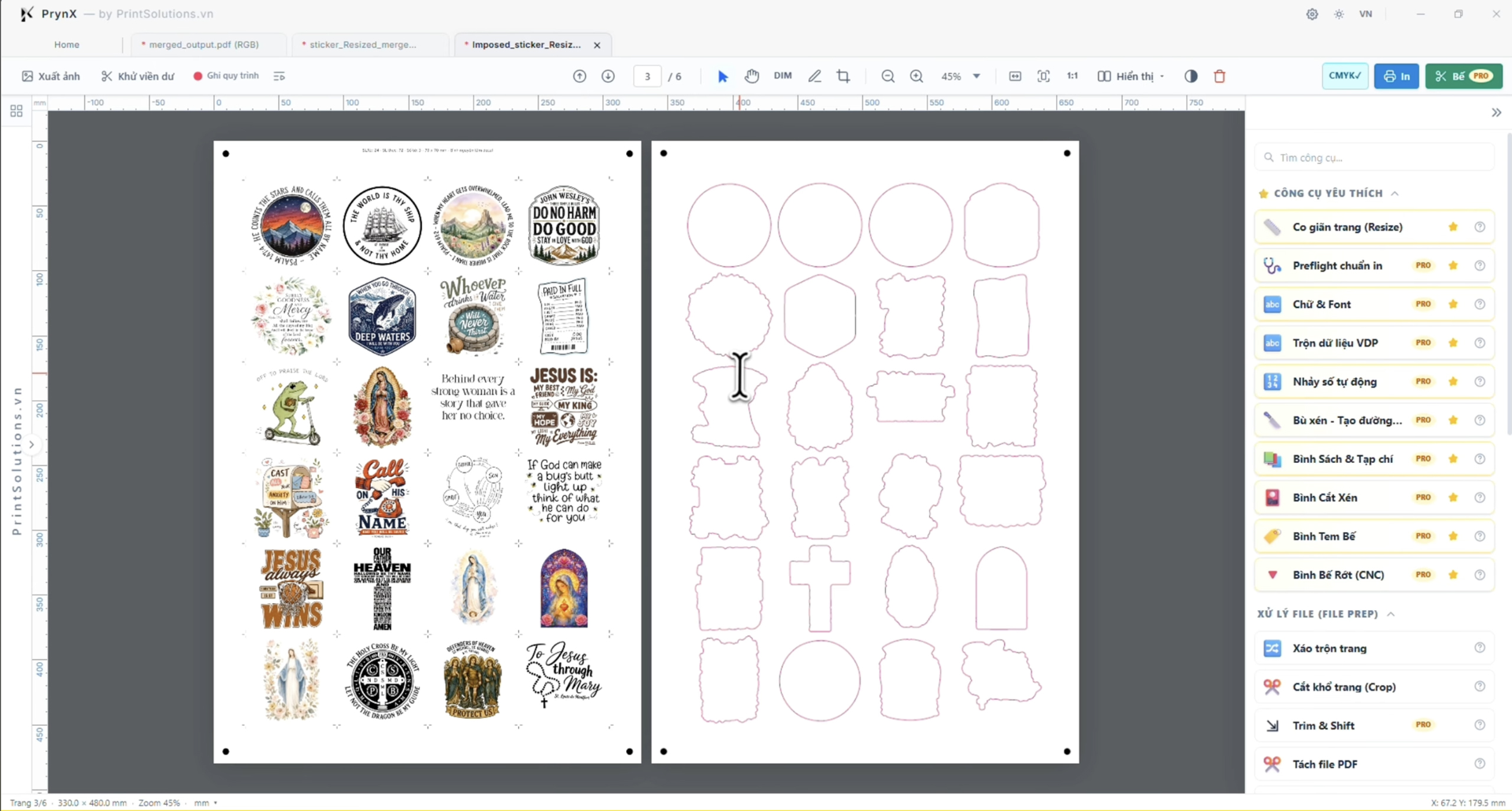
Task: Choose the pencil edit tool
Action: (x=814, y=76)
